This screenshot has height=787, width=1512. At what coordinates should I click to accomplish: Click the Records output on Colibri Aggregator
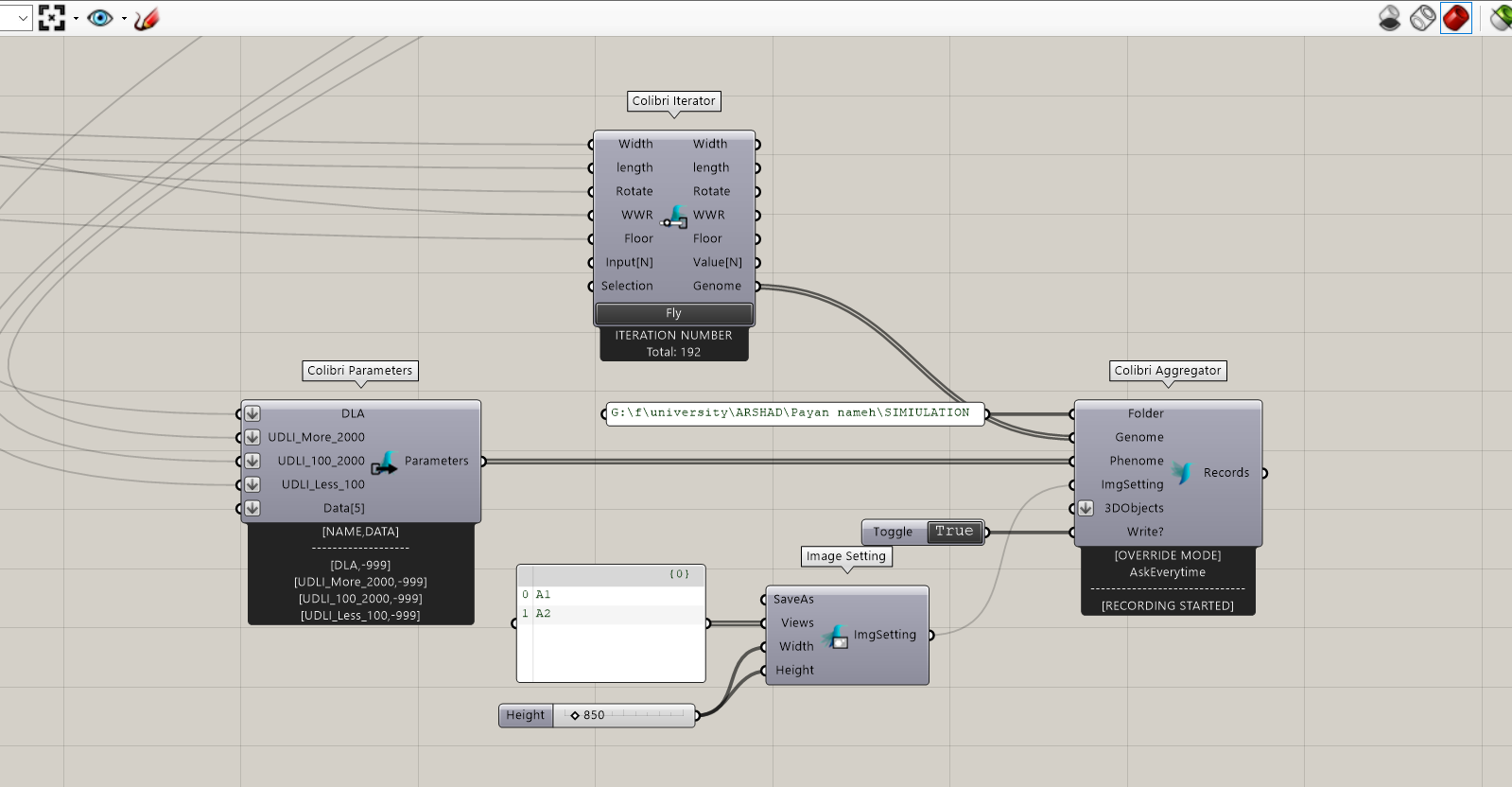click(x=1226, y=473)
